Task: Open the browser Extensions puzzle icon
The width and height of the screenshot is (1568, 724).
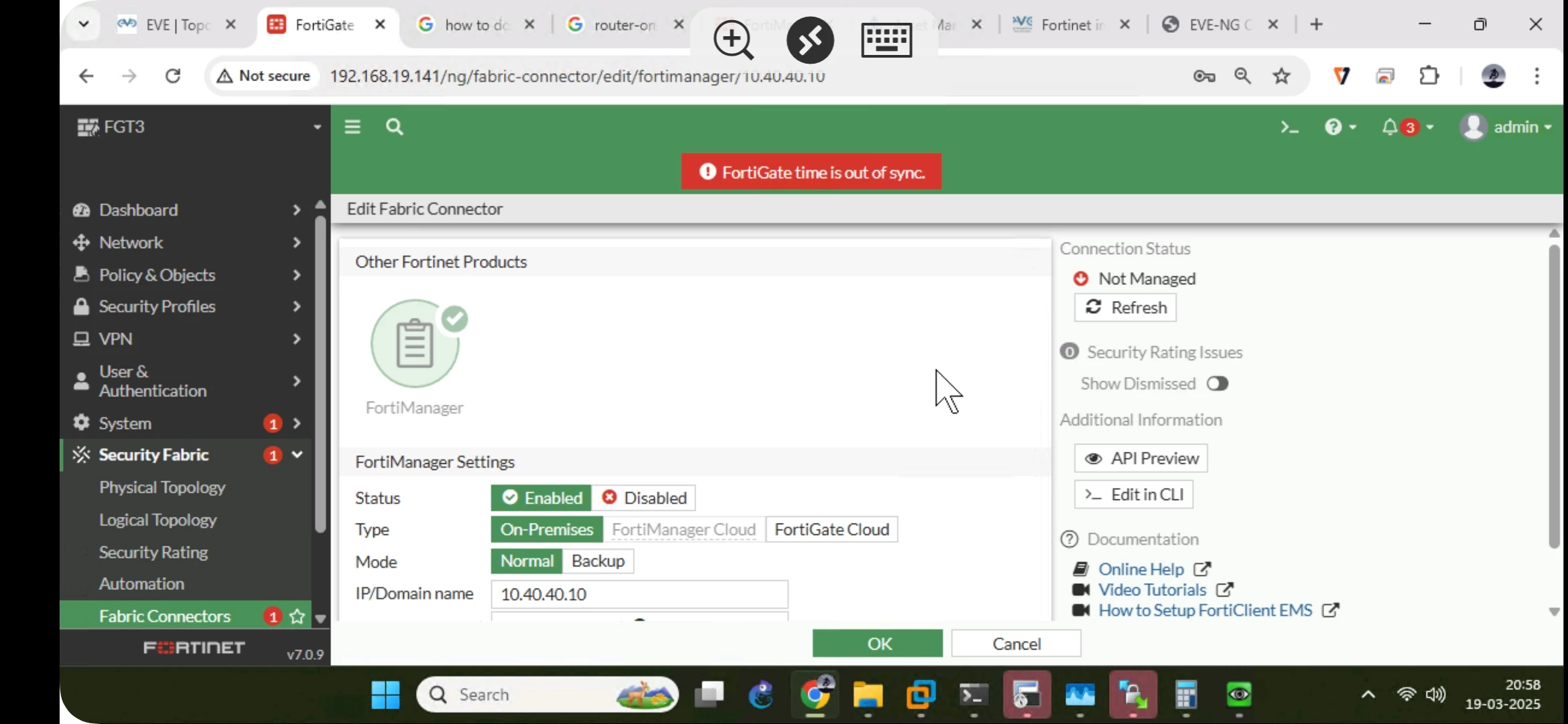Action: 1429,76
